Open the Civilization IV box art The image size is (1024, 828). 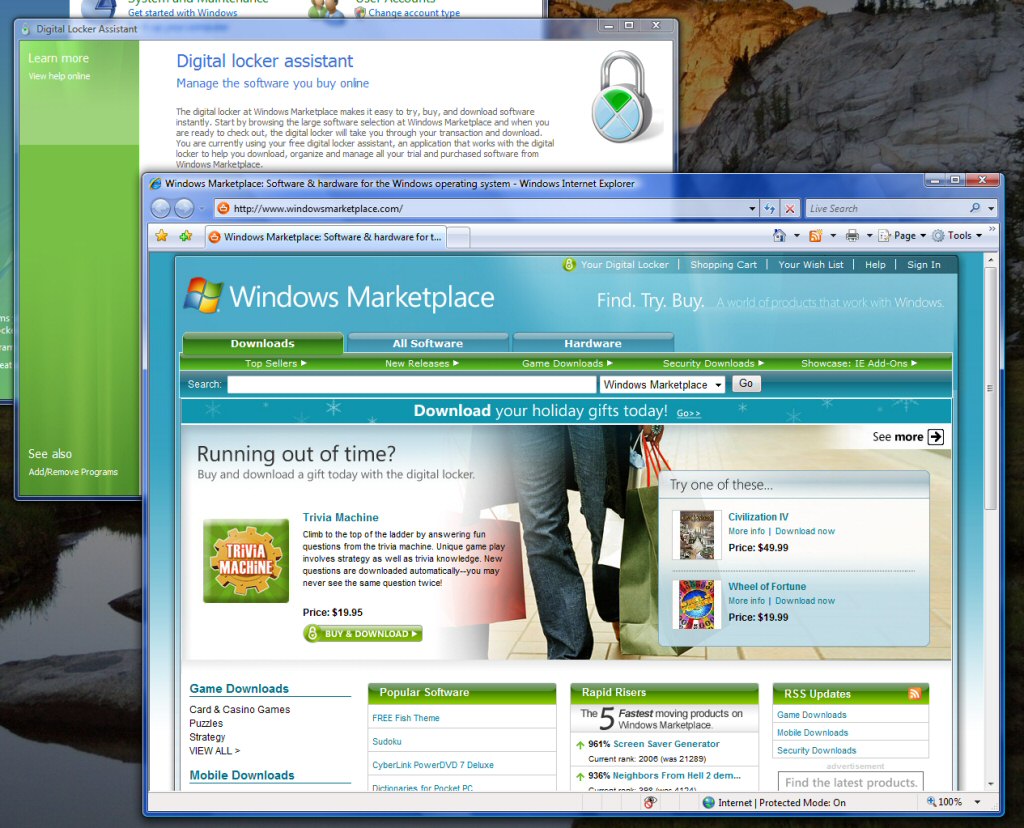[697, 535]
